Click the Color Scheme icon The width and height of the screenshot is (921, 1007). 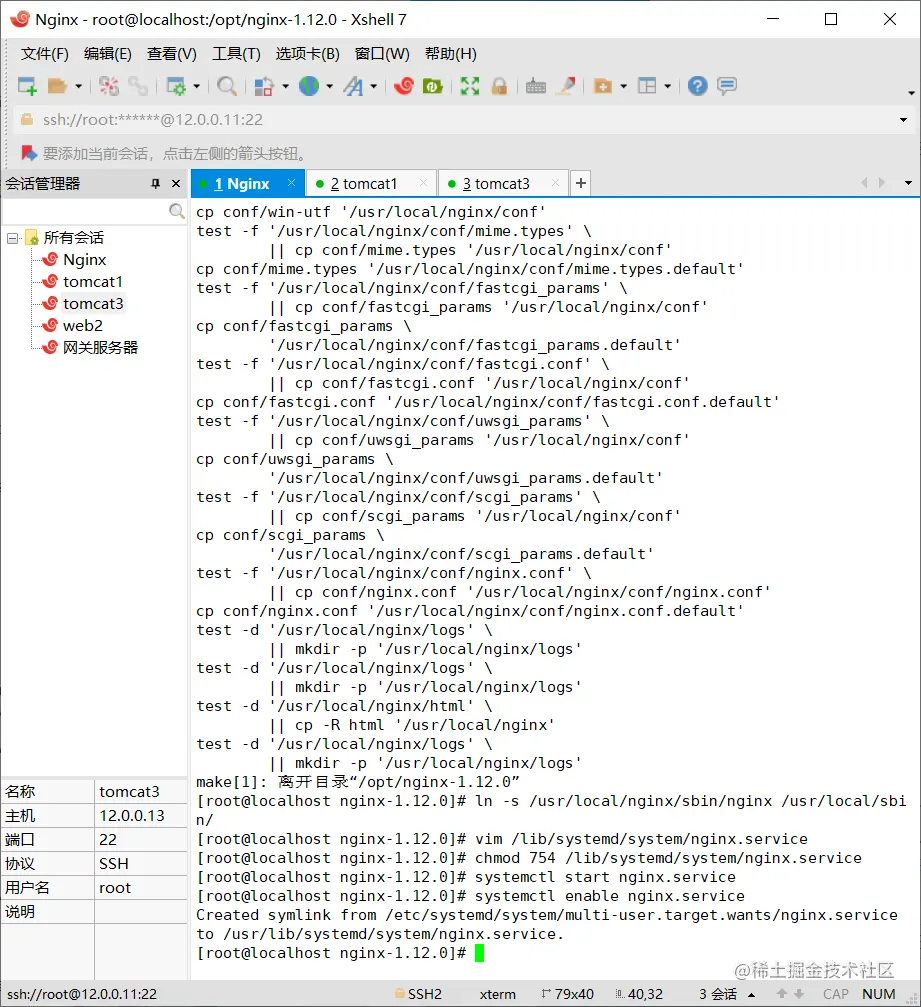[x=264, y=86]
